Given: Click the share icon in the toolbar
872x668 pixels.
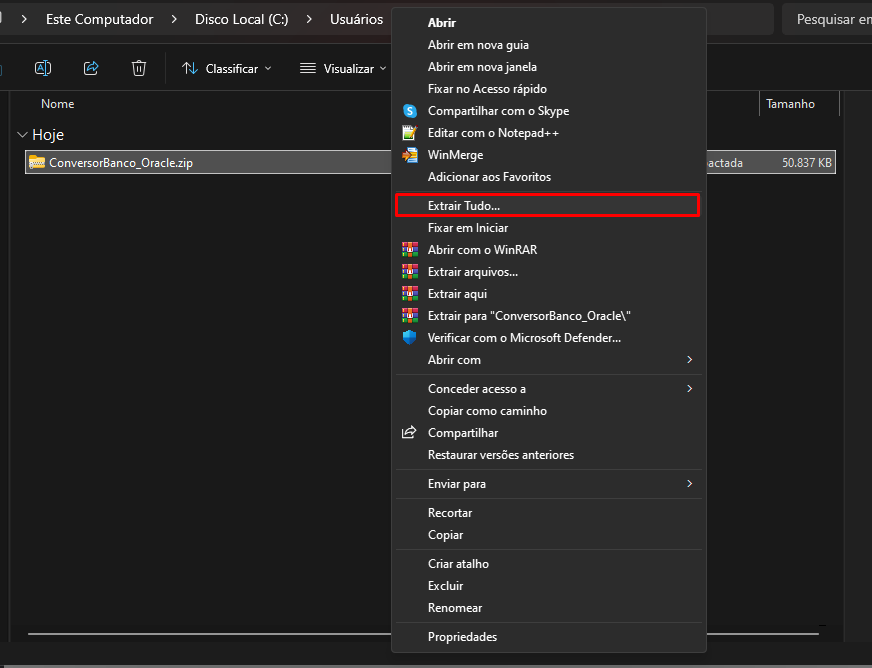Looking at the screenshot, I should point(91,68).
